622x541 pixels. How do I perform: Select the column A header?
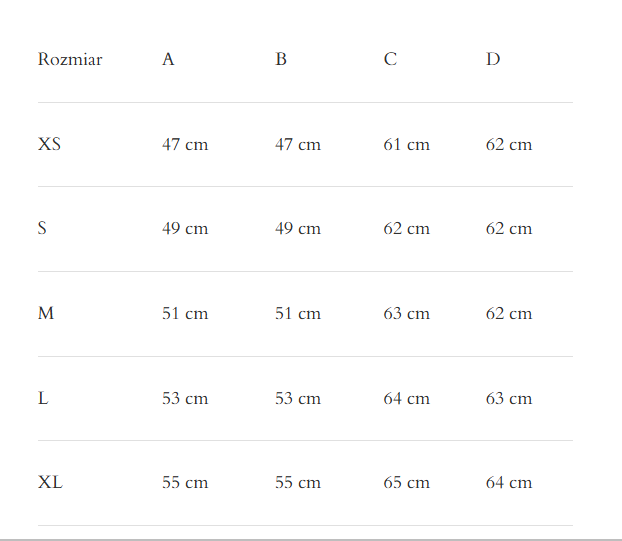click(x=168, y=59)
